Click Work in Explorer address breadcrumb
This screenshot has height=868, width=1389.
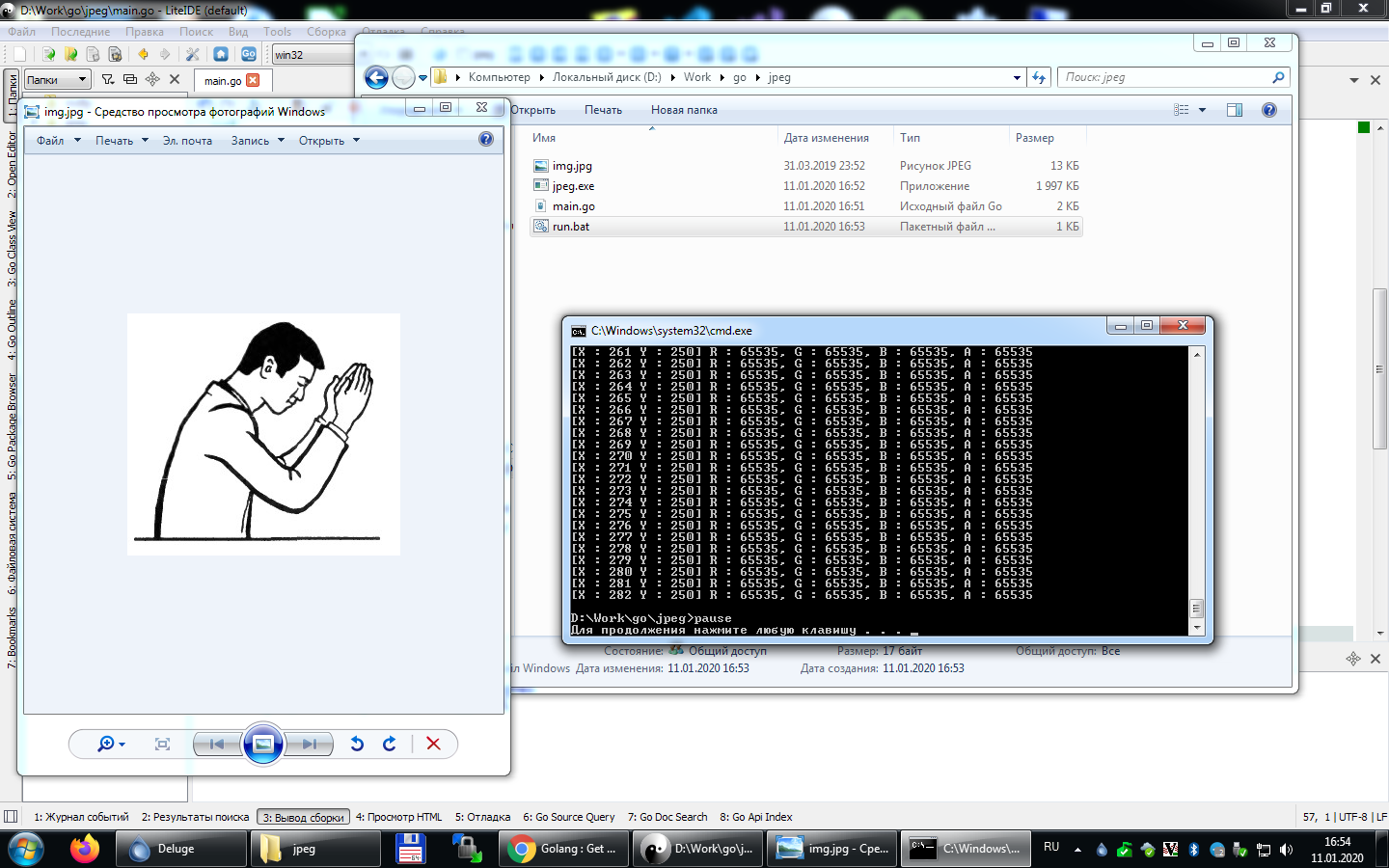(x=697, y=77)
